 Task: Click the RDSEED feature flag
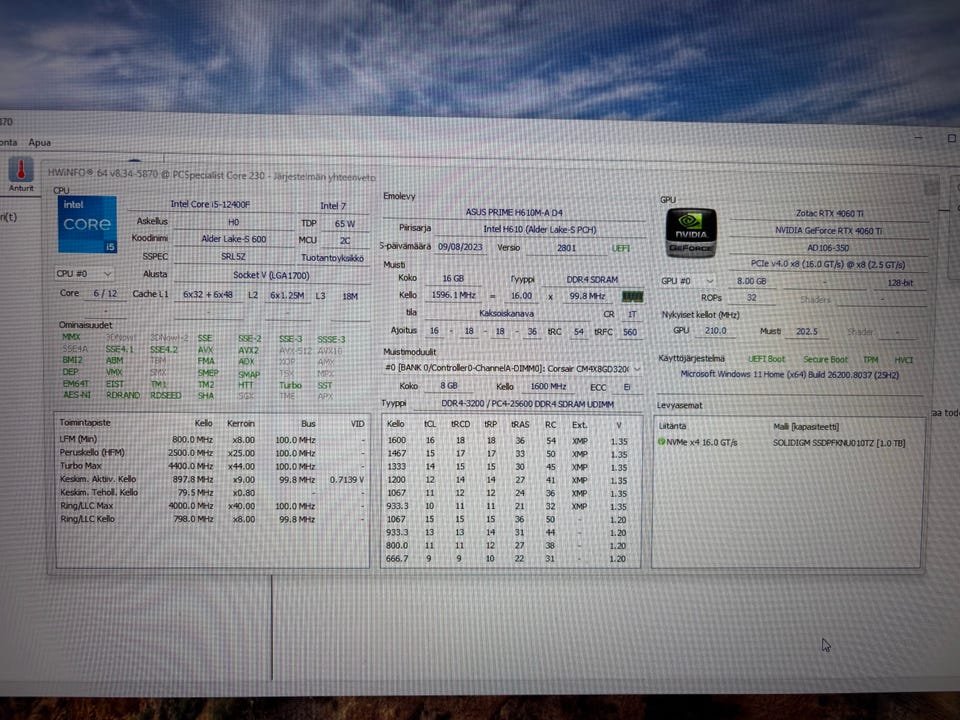click(x=165, y=396)
